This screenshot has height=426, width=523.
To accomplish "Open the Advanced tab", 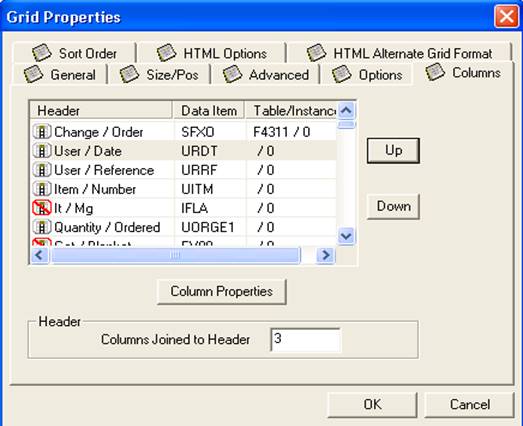I will click(x=266, y=74).
